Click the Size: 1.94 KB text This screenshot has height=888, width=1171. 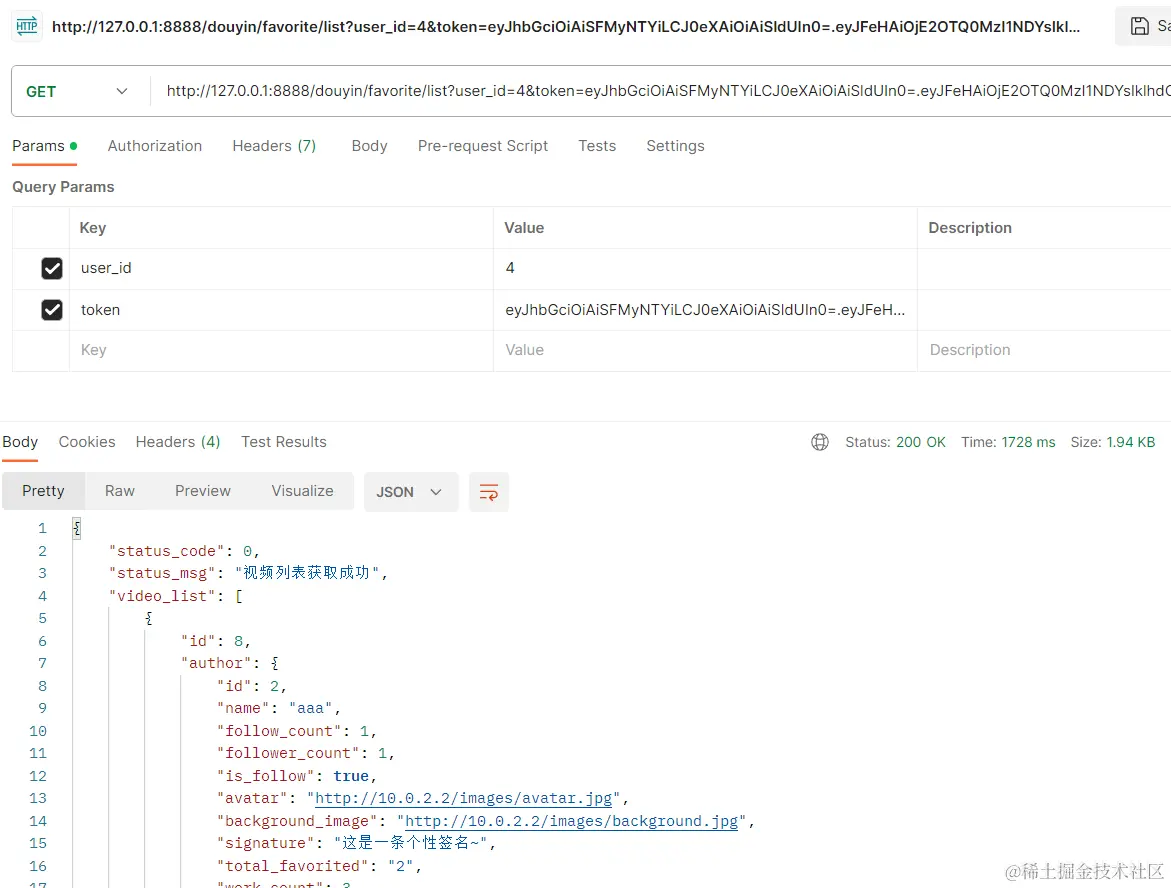pos(1113,442)
